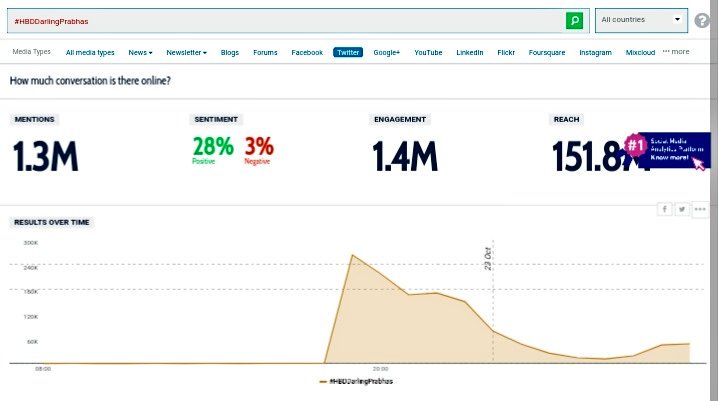Click the #1 Social Media Analytics banner
The height and width of the screenshot is (401, 718).
pos(668,150)
